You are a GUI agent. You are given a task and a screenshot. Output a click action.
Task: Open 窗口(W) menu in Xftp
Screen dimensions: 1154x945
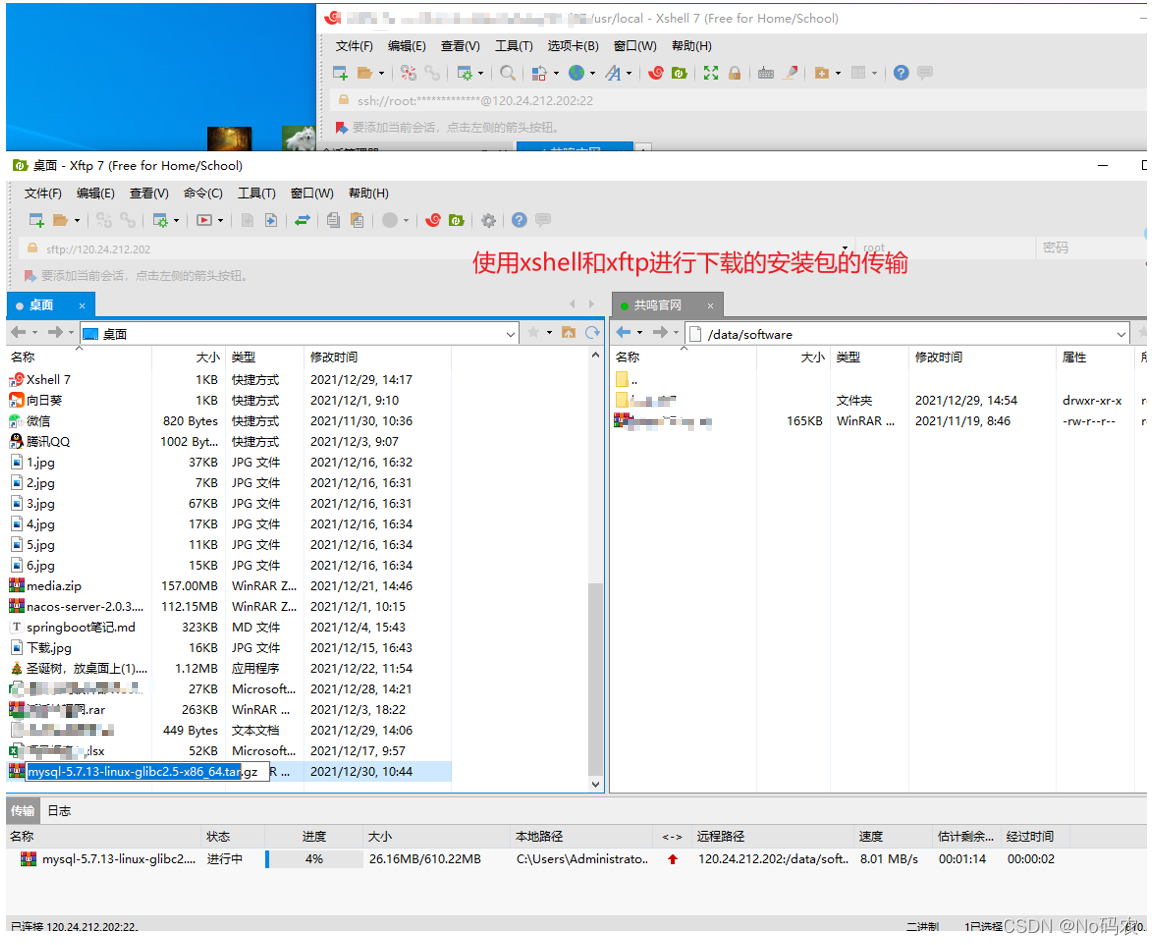(x=312, y=193)
